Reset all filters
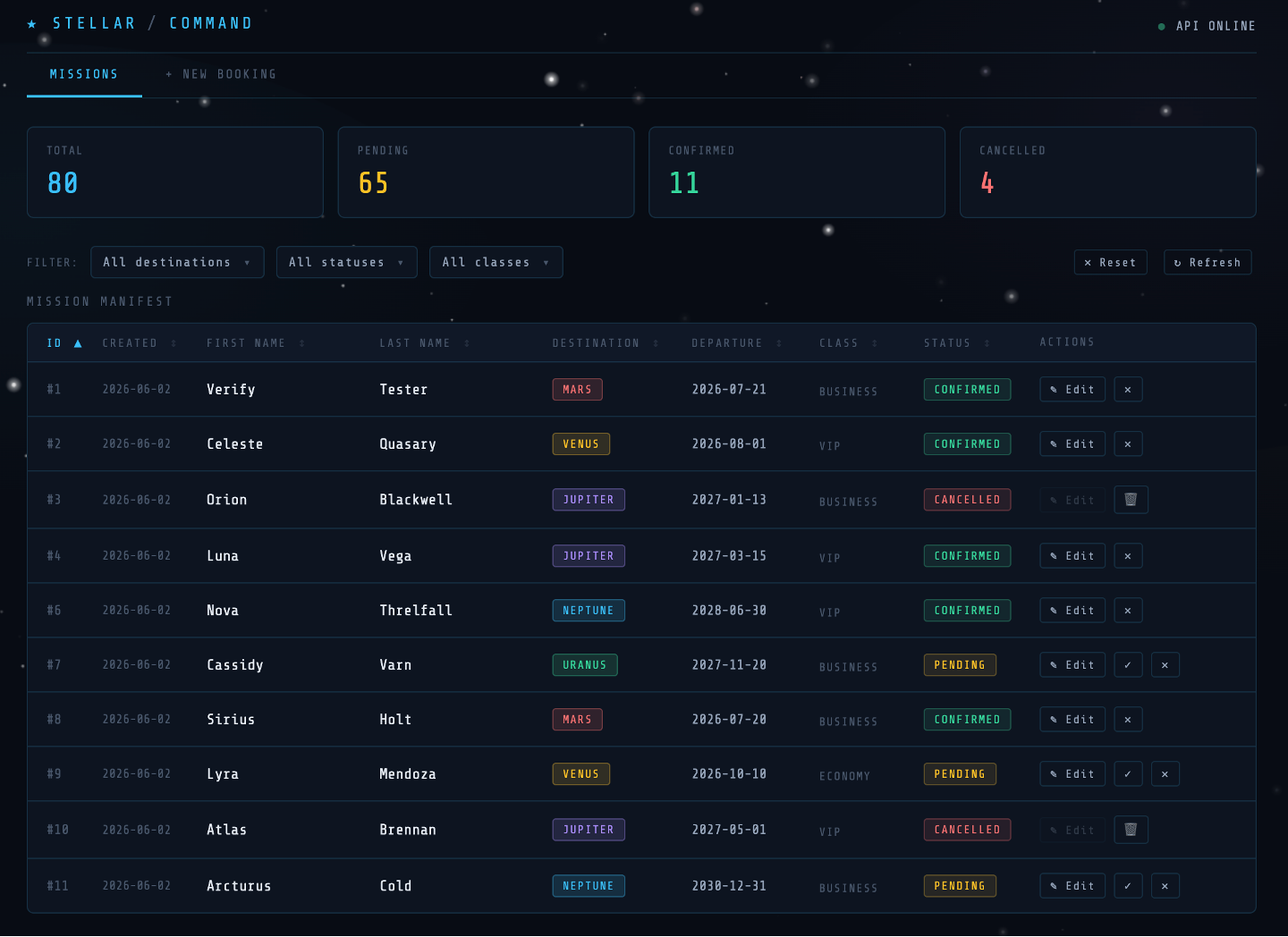Screen dimensions: 1288x937 pos(1110,263)
